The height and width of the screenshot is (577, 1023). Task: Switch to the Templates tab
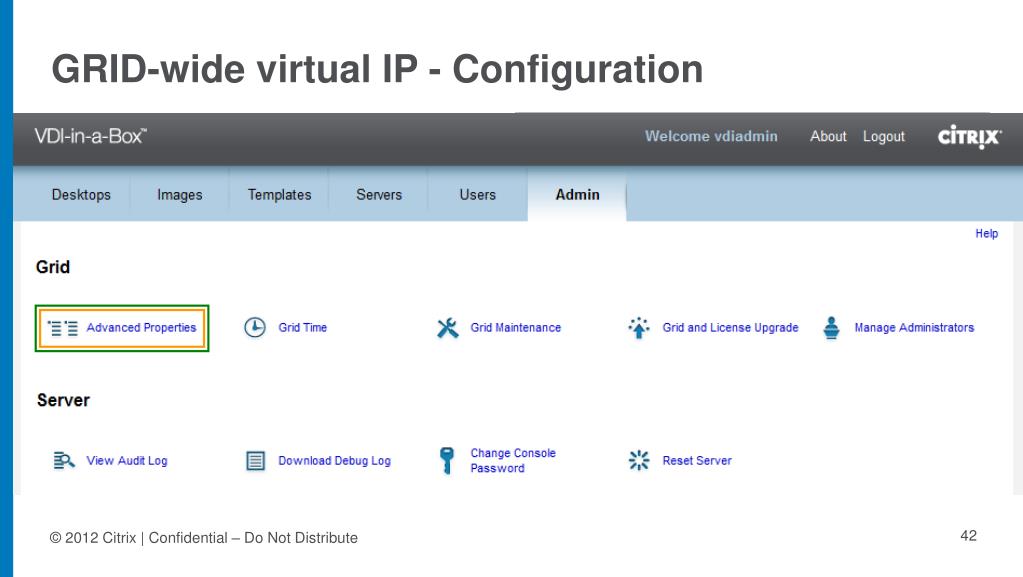pyautogui.click(x=279, y=195)
